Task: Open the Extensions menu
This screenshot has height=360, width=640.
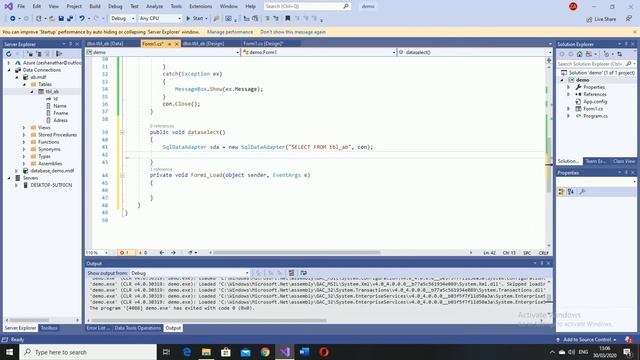Action: [200, 6]
